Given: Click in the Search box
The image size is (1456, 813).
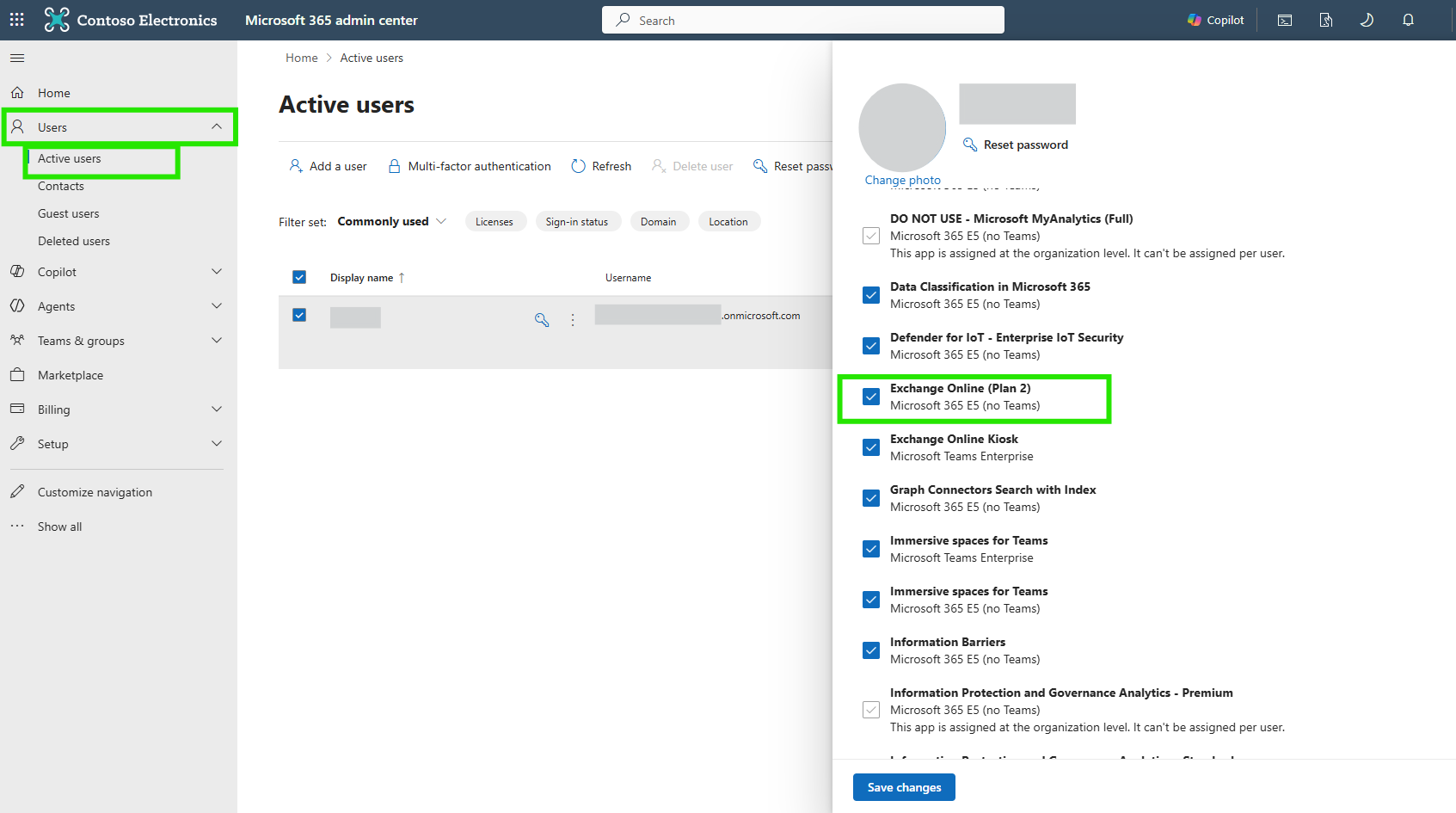Looking at the screenshot, I should click(803, 20).
